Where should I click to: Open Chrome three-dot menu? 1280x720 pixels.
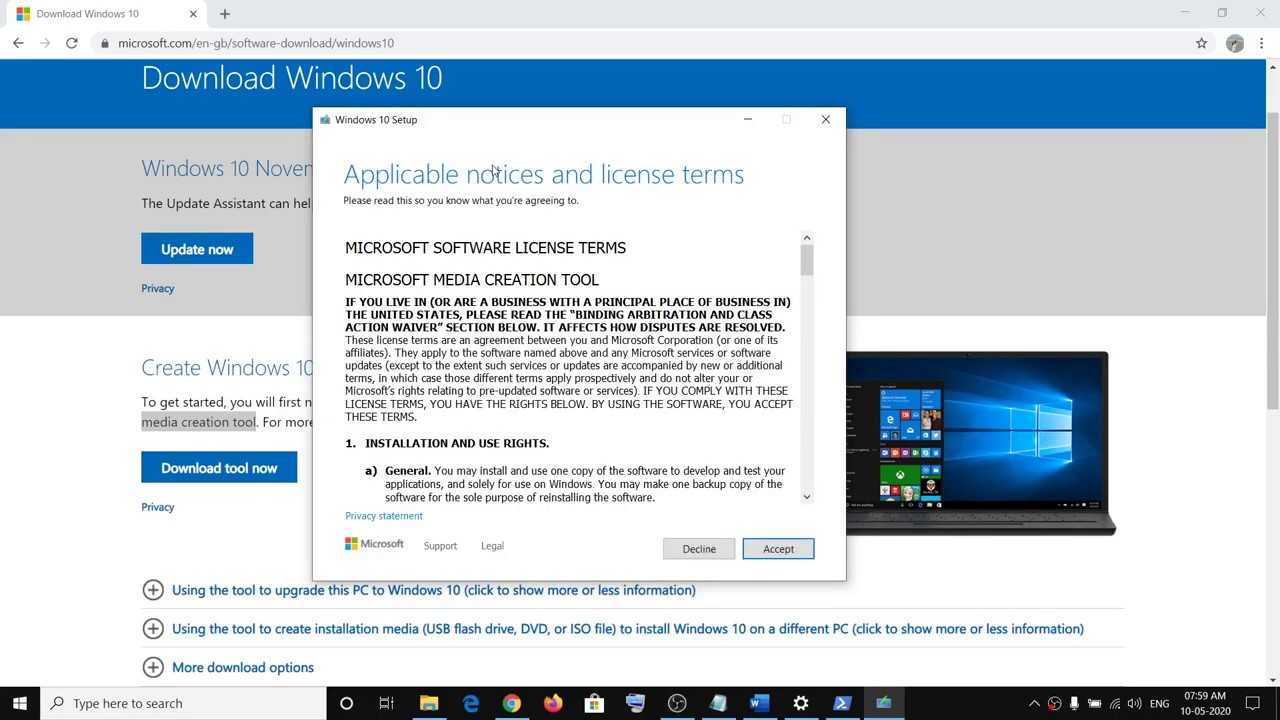(x=1263, y=43)
